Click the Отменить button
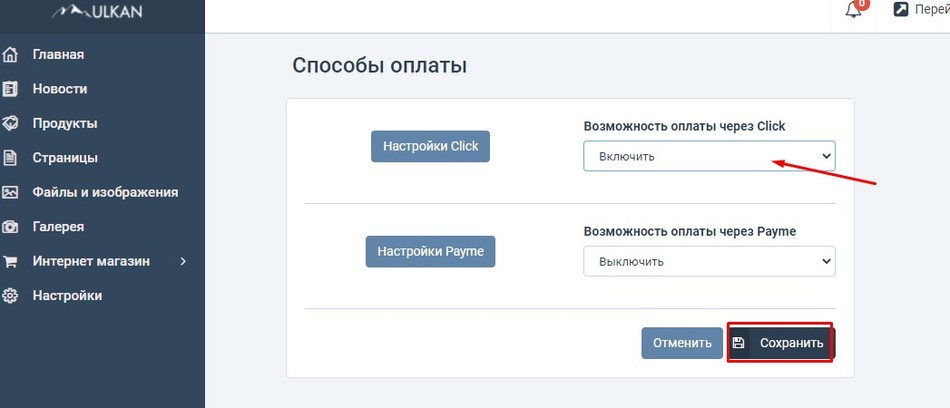The height and width of the screenshot is (408, 950). coord(682,343)
